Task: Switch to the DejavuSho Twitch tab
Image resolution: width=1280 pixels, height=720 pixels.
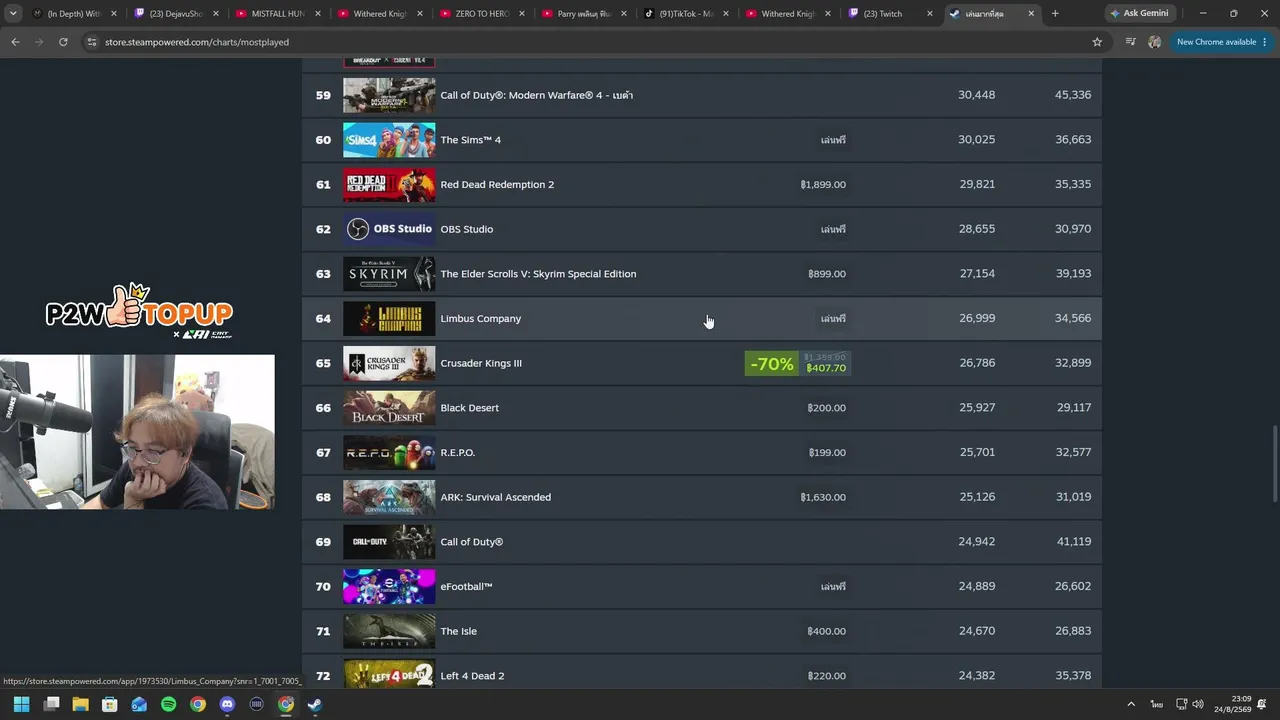Action: [176, 14]
